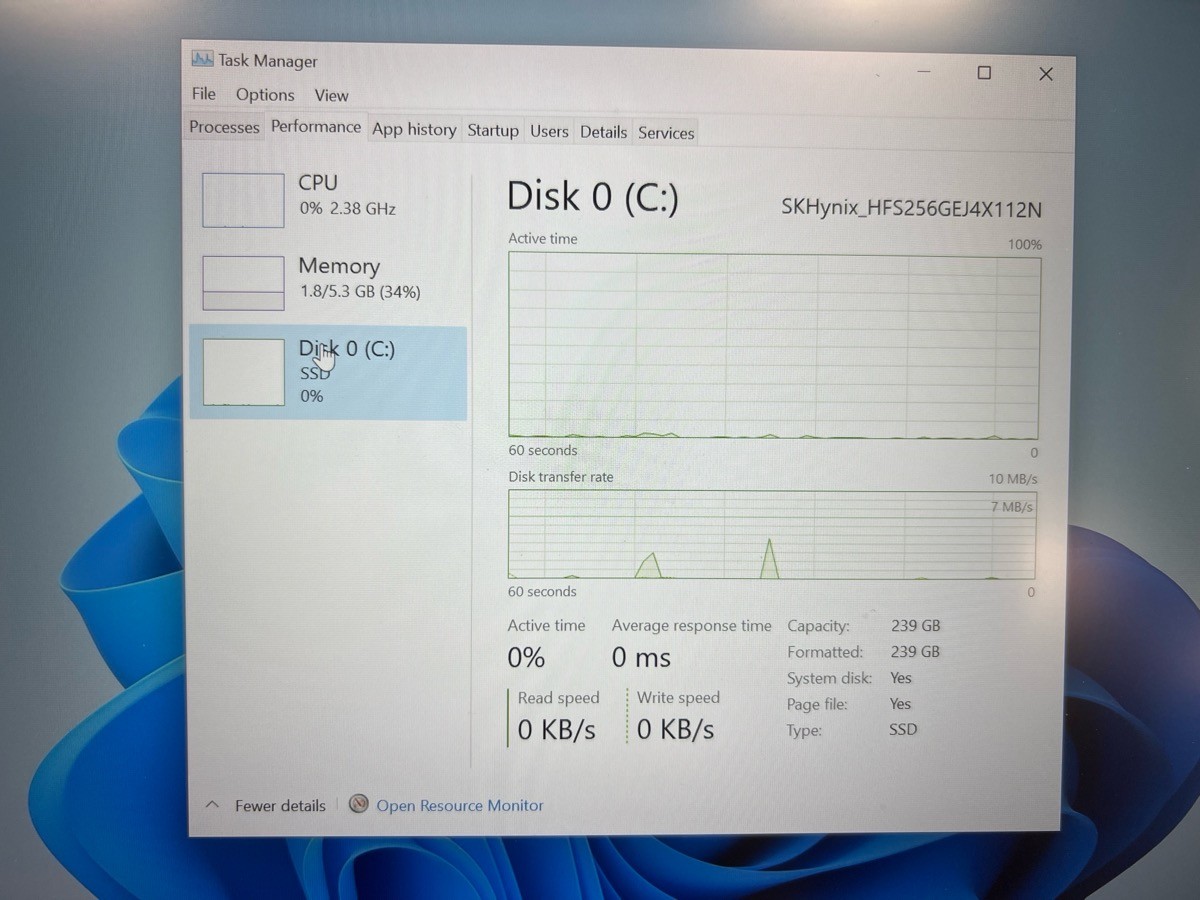Open the Details tab

click(x=603, y=131)
